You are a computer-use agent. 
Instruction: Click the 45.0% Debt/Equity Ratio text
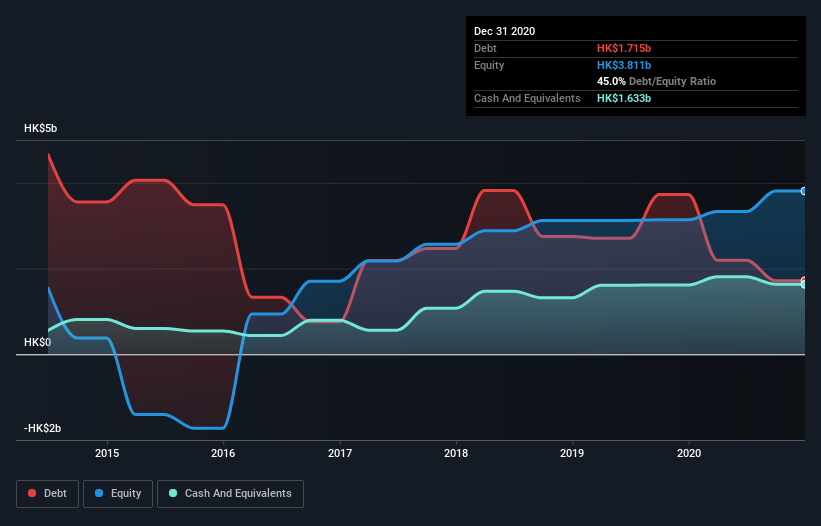pos(656,82)
